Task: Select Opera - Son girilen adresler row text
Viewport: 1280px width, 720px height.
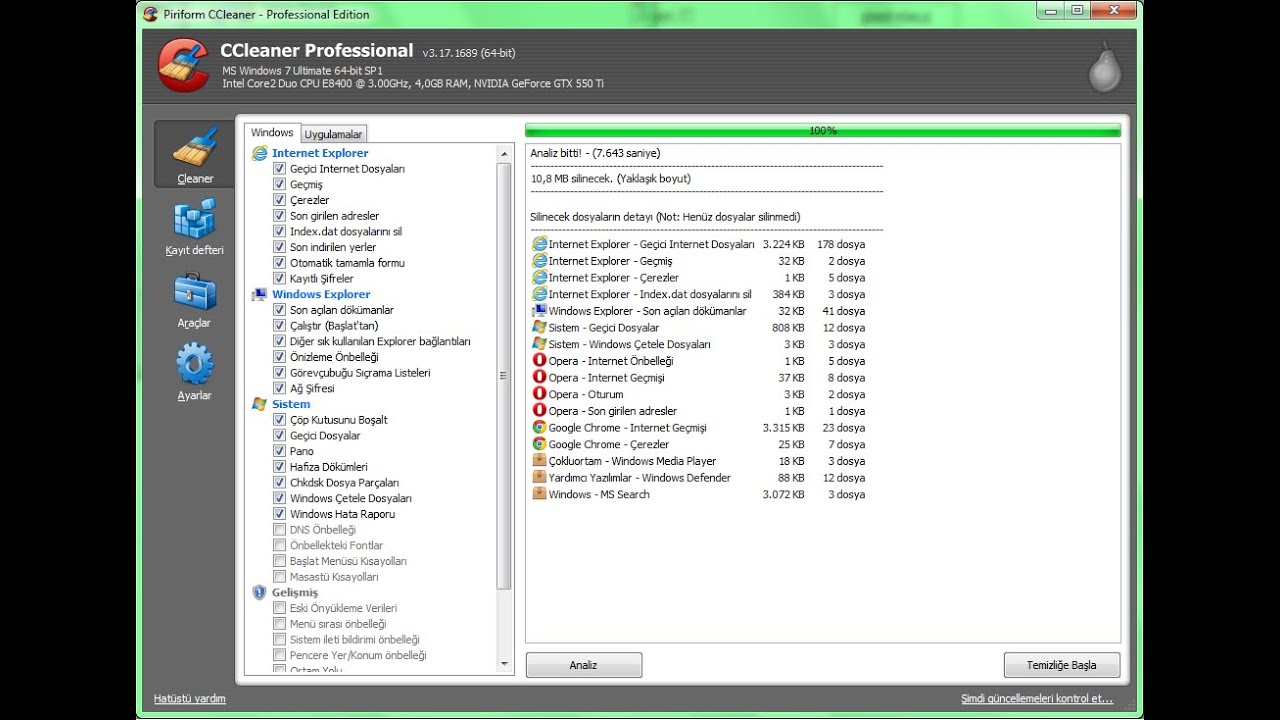Action: (612, 411)
